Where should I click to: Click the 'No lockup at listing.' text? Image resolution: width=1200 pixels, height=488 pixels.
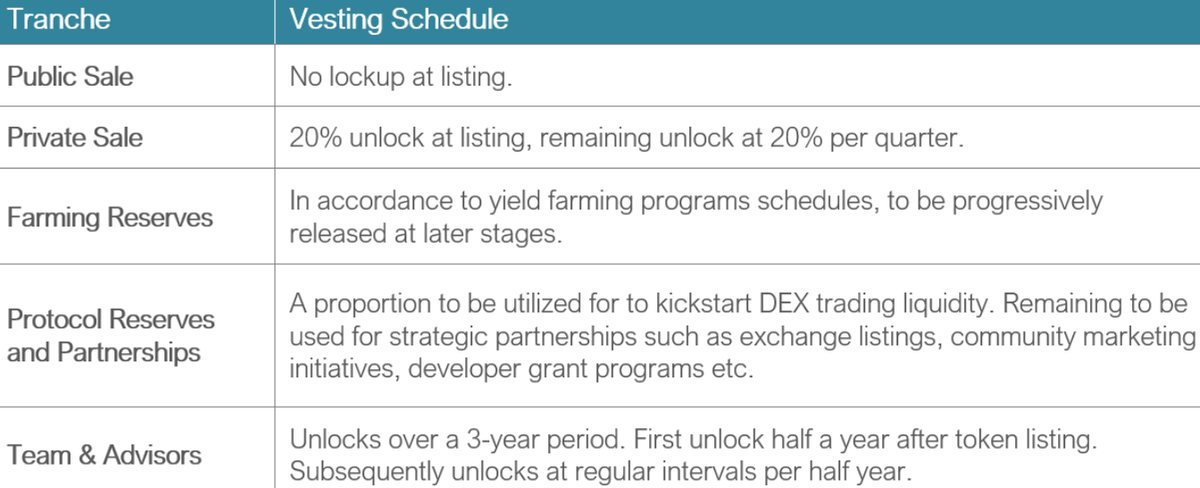pos(401,78)
